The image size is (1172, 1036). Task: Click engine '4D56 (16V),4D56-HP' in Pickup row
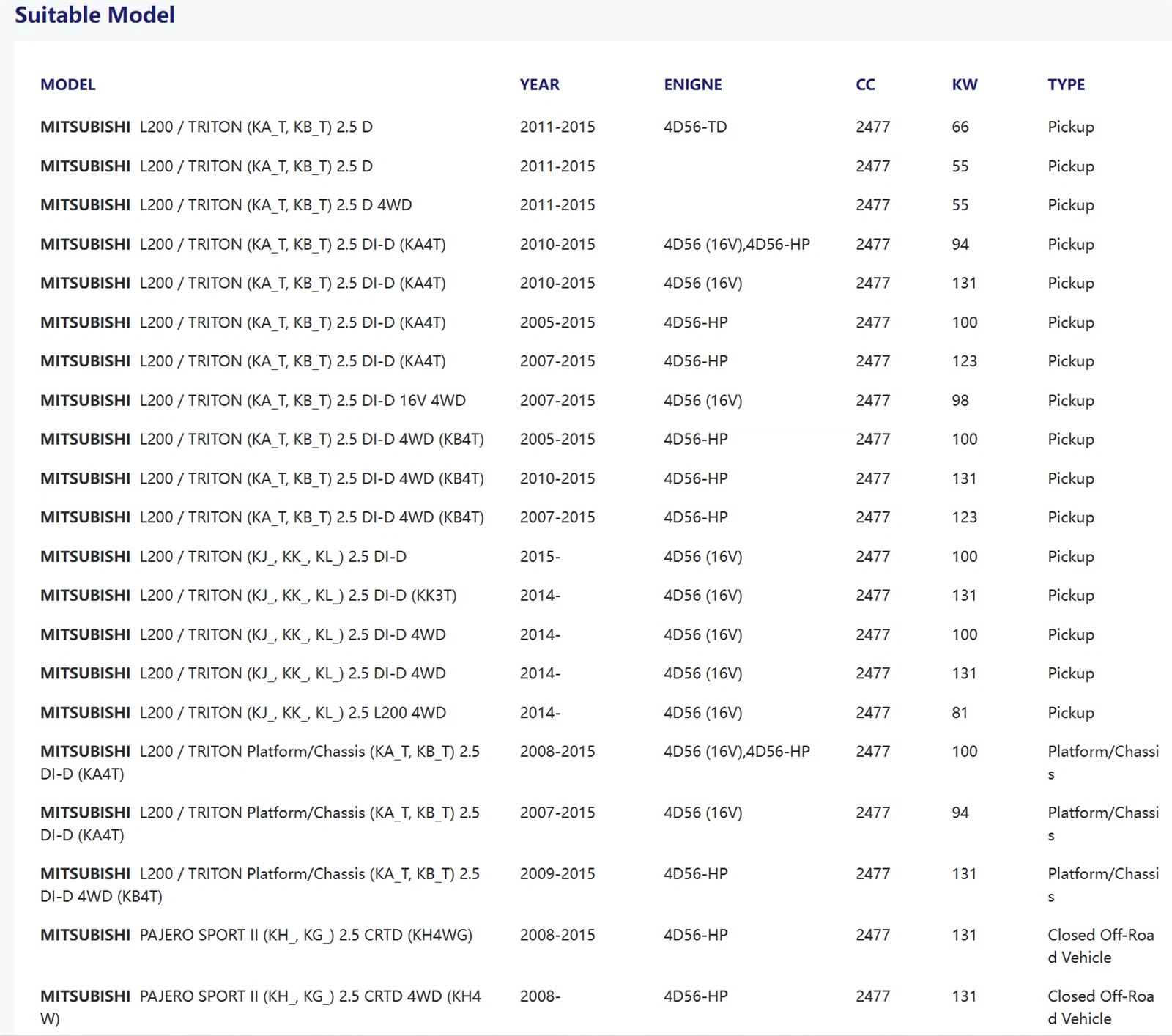point(737,244)
